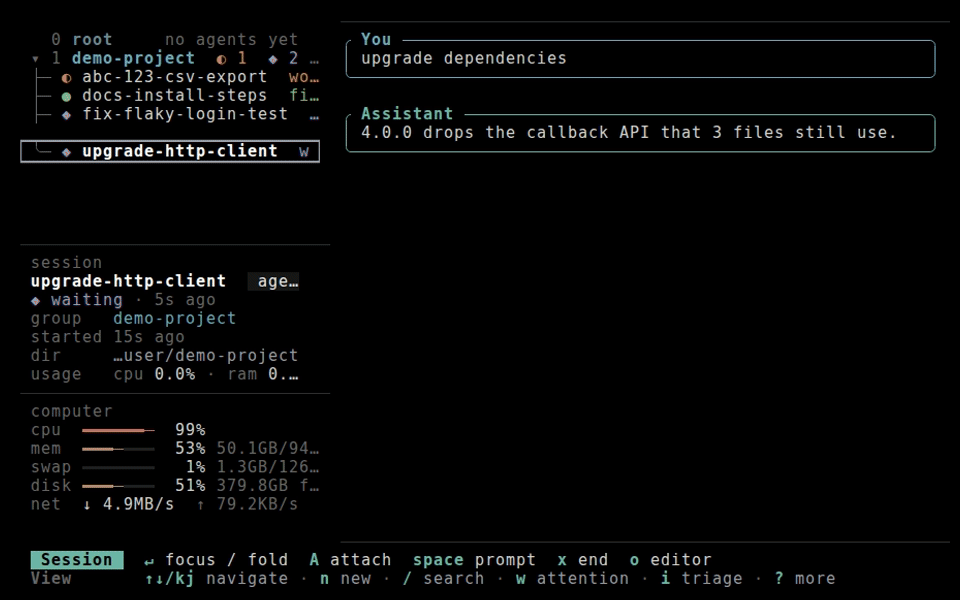The height and width of the screenshot is (600, 960).
Task: Click the '/ search' shortcut
Action: click(x=443, y=579)
